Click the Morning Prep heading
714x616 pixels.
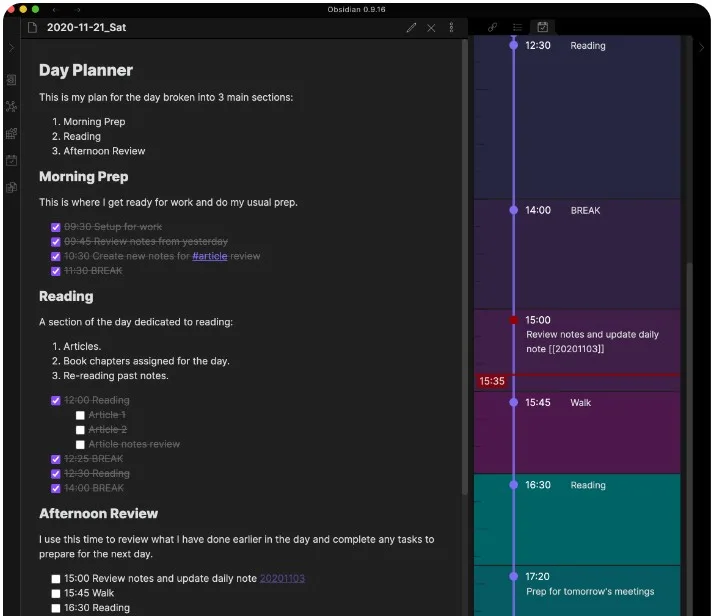tap(83, 177)
